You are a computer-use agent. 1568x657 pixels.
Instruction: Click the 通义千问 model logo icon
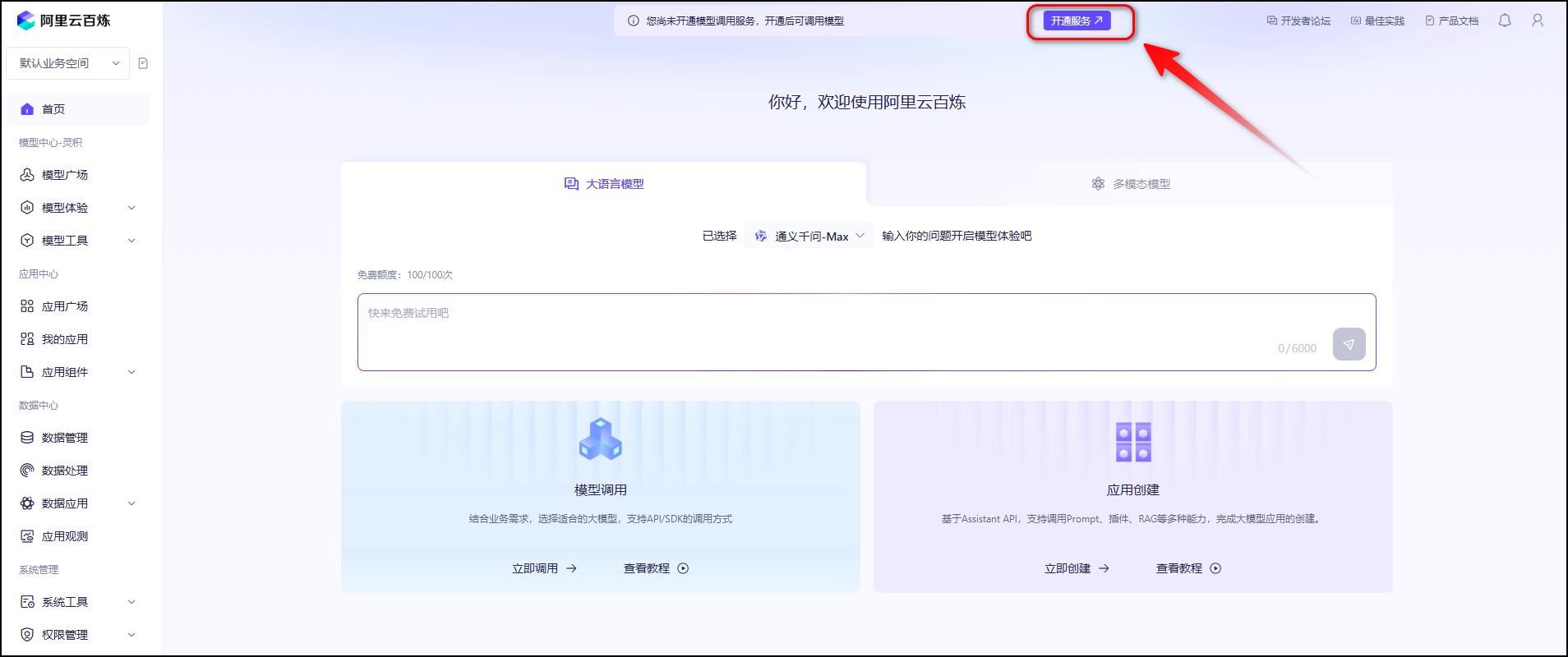(x=761, y=236)
